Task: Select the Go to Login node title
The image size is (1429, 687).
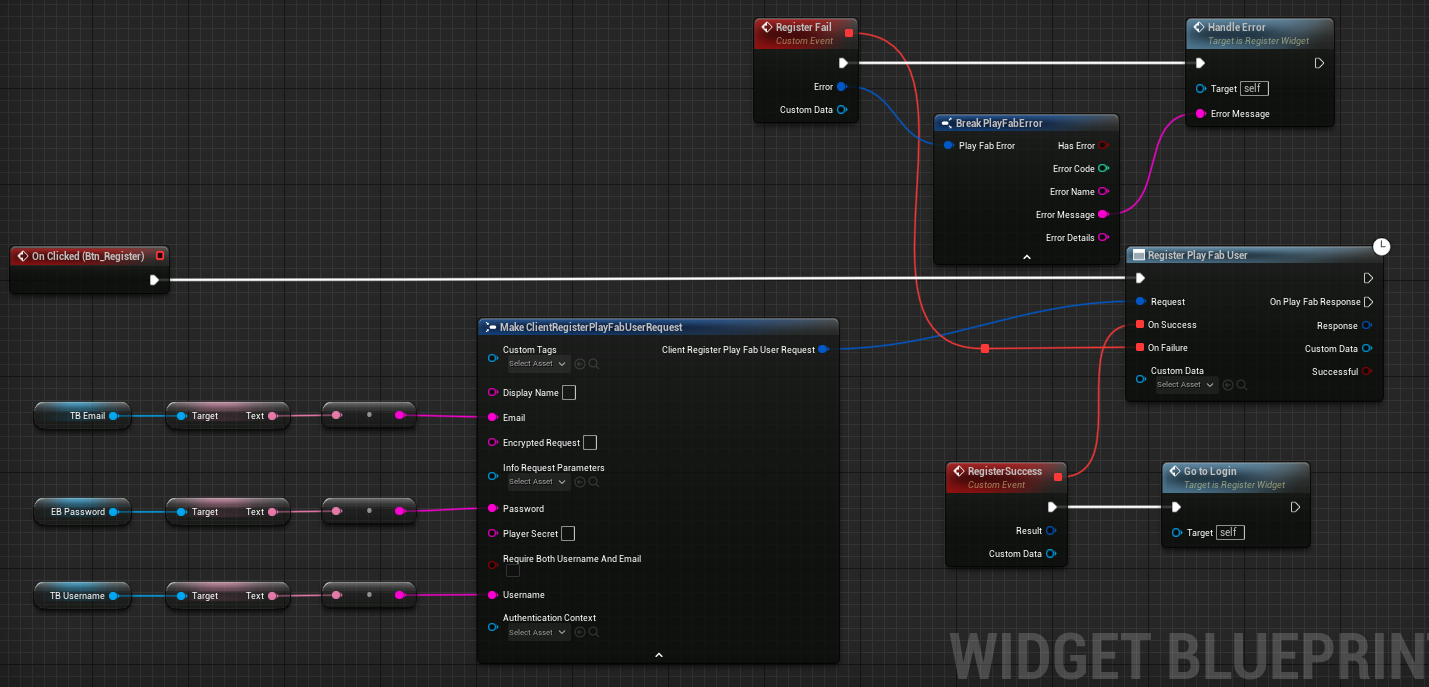Action: coord(1210,471)
